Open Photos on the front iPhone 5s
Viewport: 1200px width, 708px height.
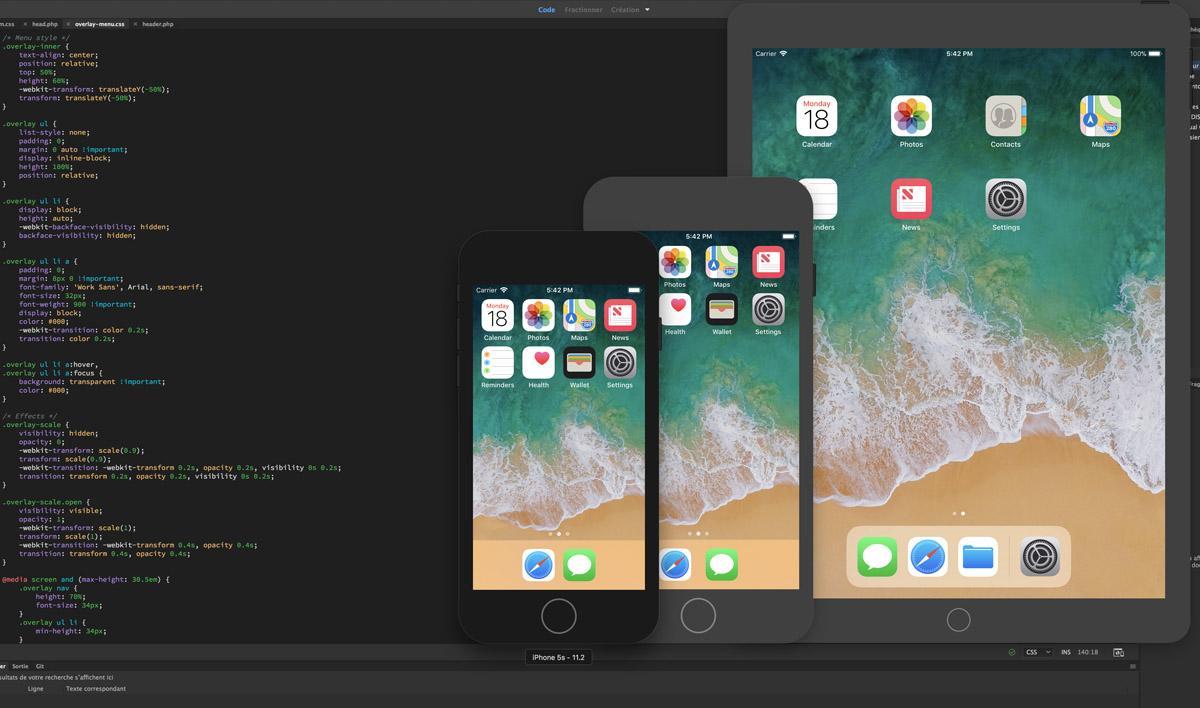coord(538,315)
